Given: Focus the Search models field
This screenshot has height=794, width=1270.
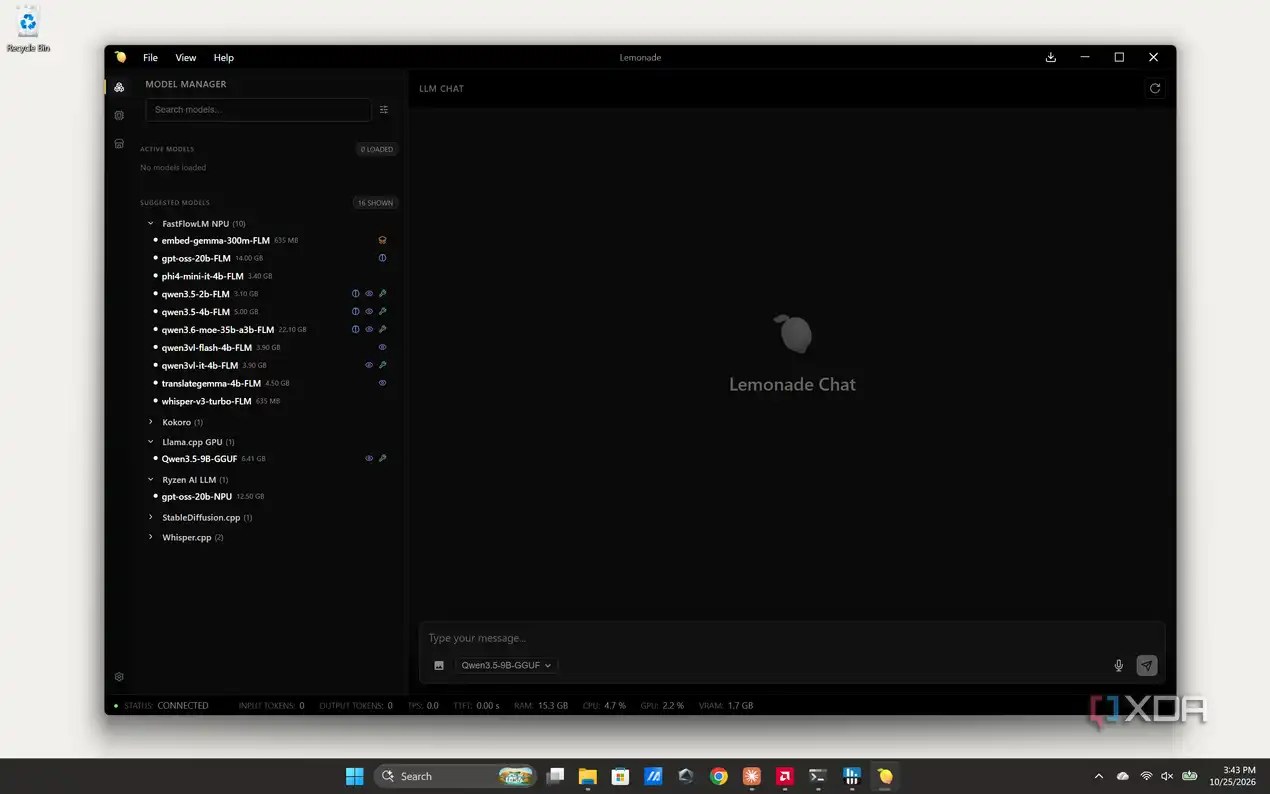Looking at the screenshot, I should 258,110.
